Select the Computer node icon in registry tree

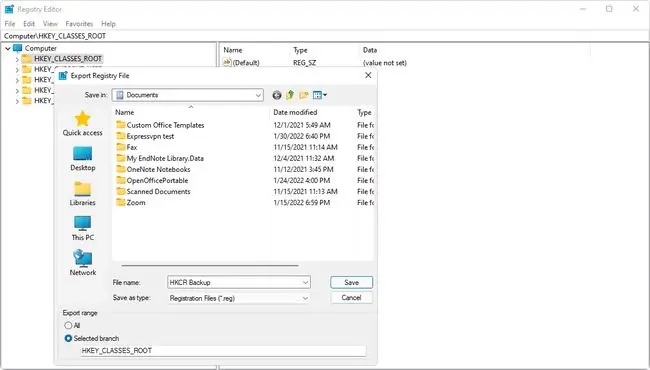pyautogui.click(x=17, y=48)
